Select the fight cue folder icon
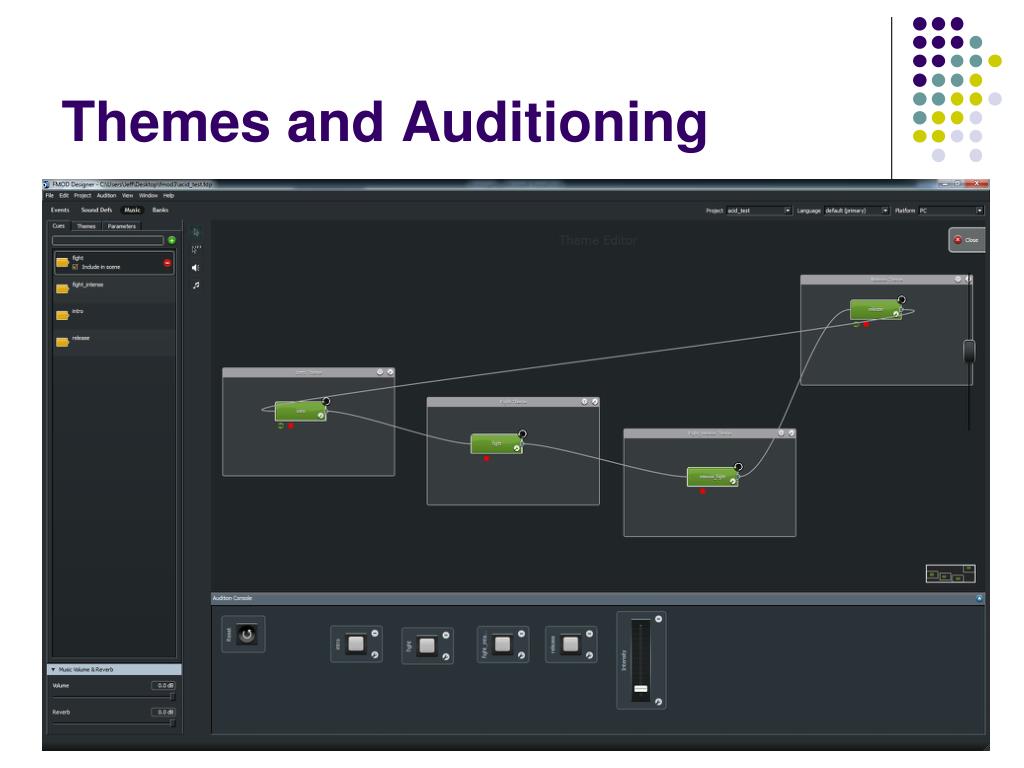This screenshot has width=1024, height=768. 63,263
